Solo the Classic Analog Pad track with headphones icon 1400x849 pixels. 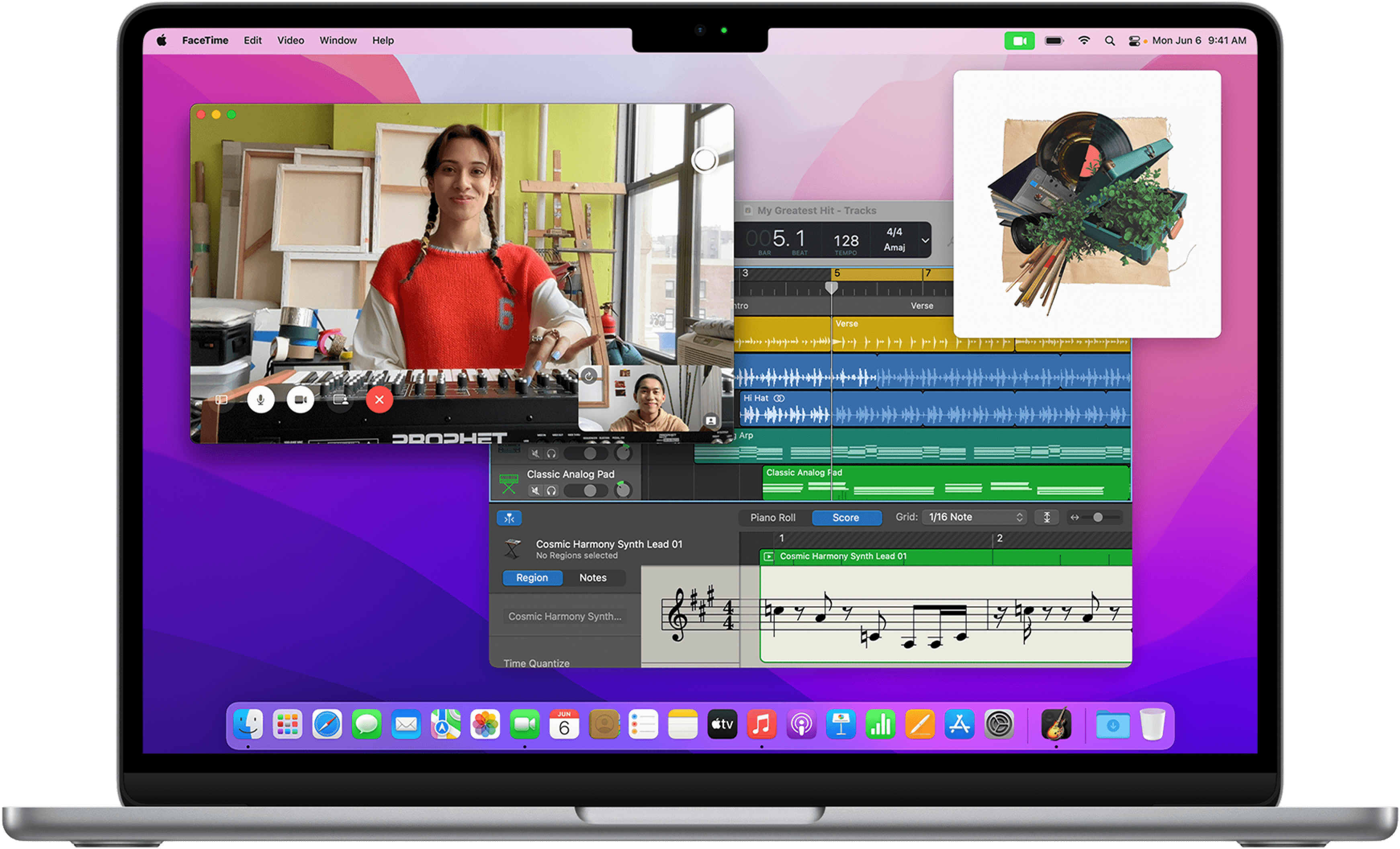[x=551, y=490]
